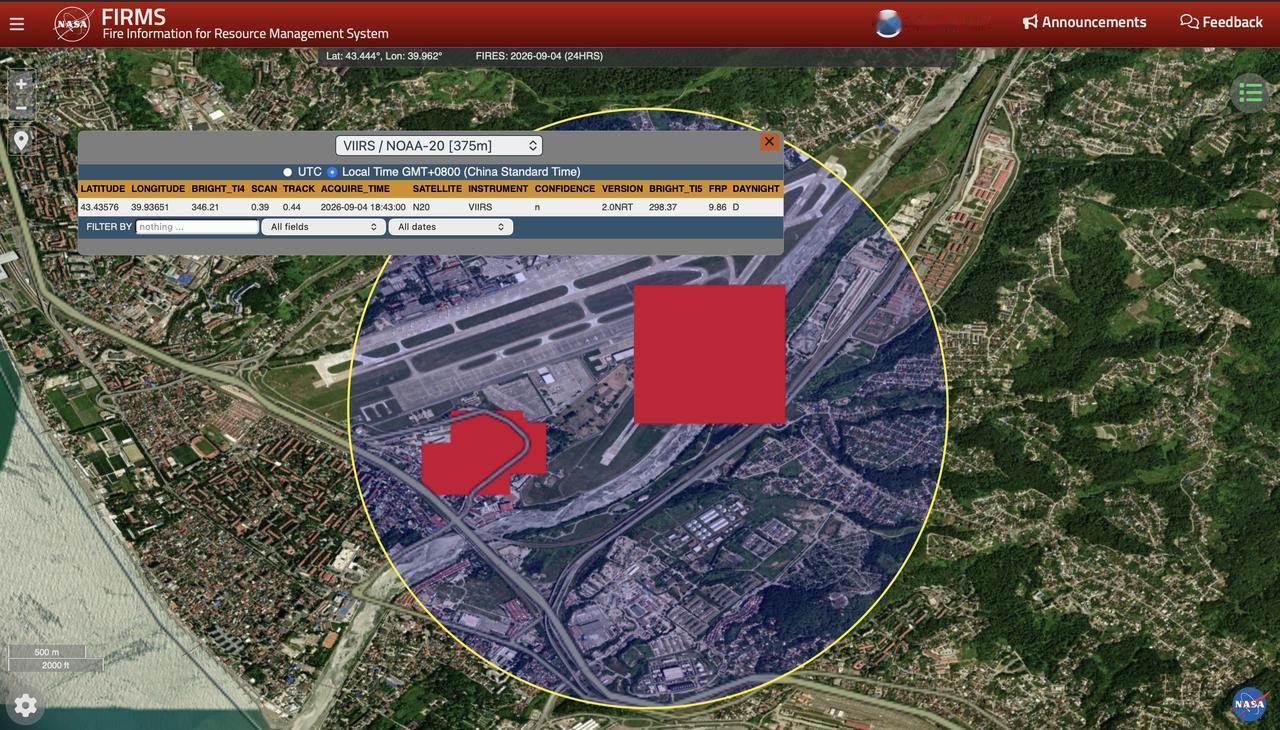
Task: Zoom in on the map
Action: (21, 84)
